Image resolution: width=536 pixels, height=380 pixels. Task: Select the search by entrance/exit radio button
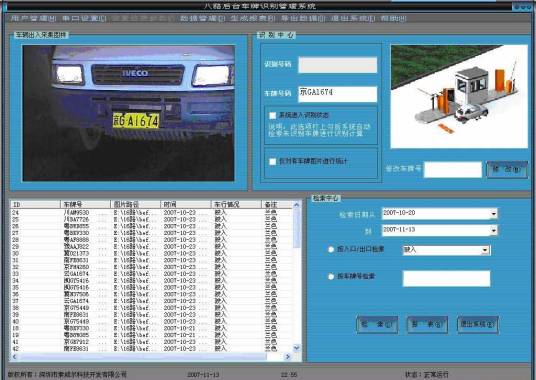point(331,249)
